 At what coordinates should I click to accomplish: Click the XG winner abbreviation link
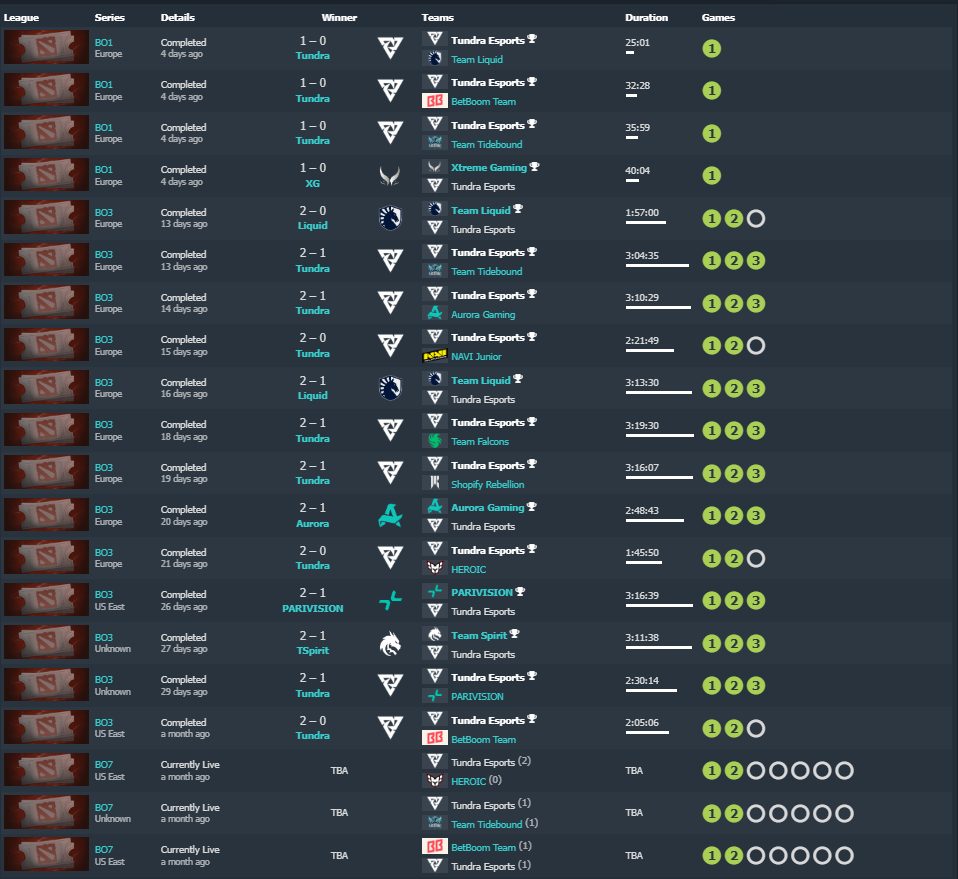(x=312, y=184)
